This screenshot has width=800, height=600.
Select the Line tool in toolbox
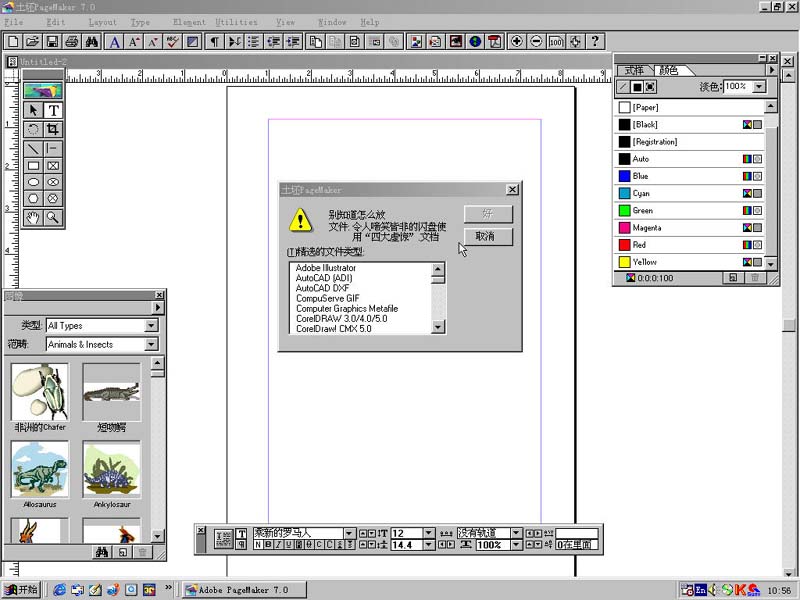coord(33,148)
